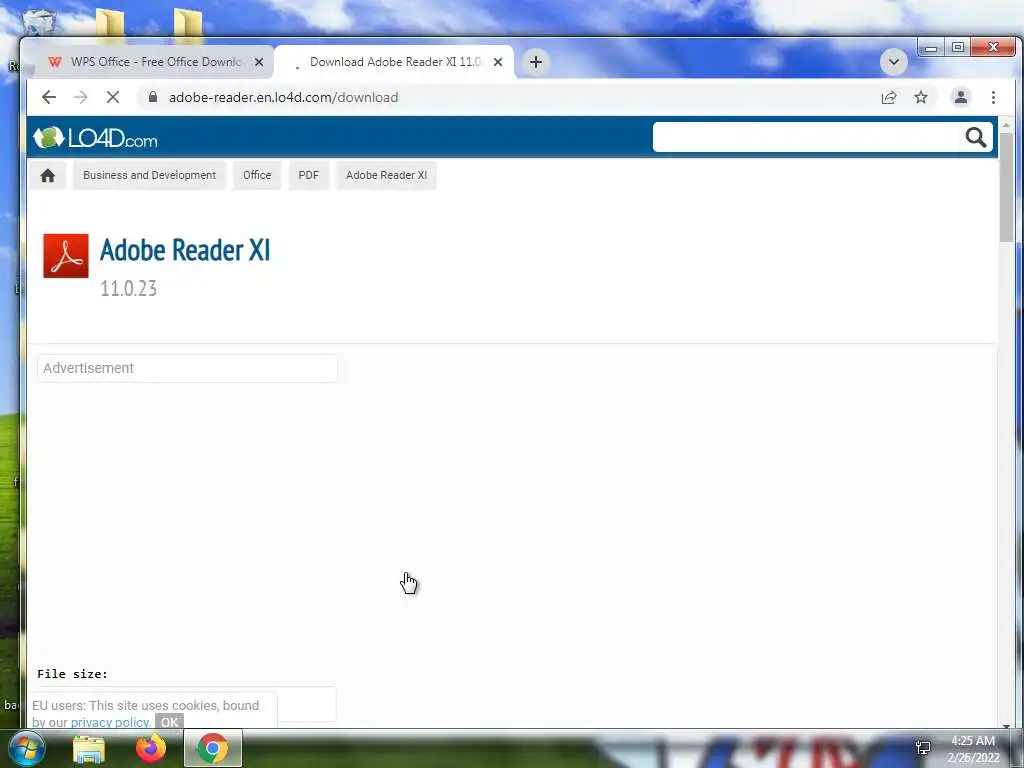Open the Adobe Reader XI breadcrumb

[x=386, y=176]
